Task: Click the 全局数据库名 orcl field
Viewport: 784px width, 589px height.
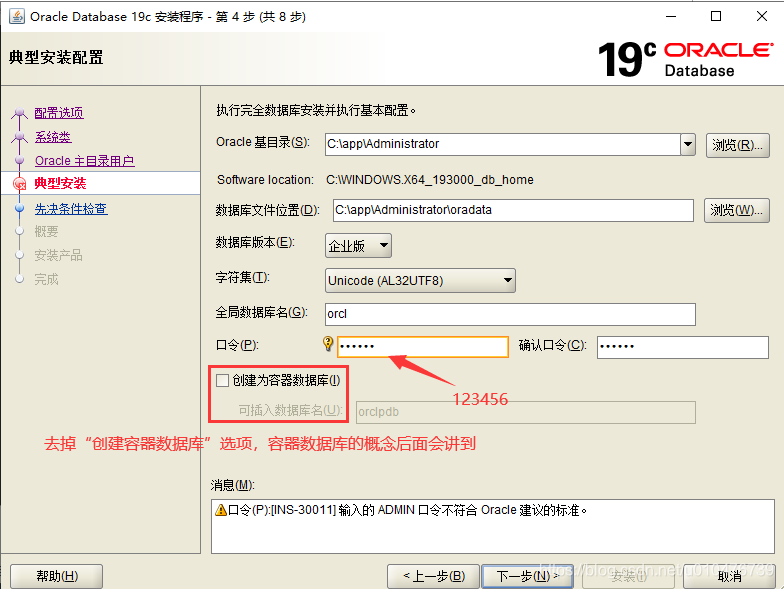Action: coord(510,314)
